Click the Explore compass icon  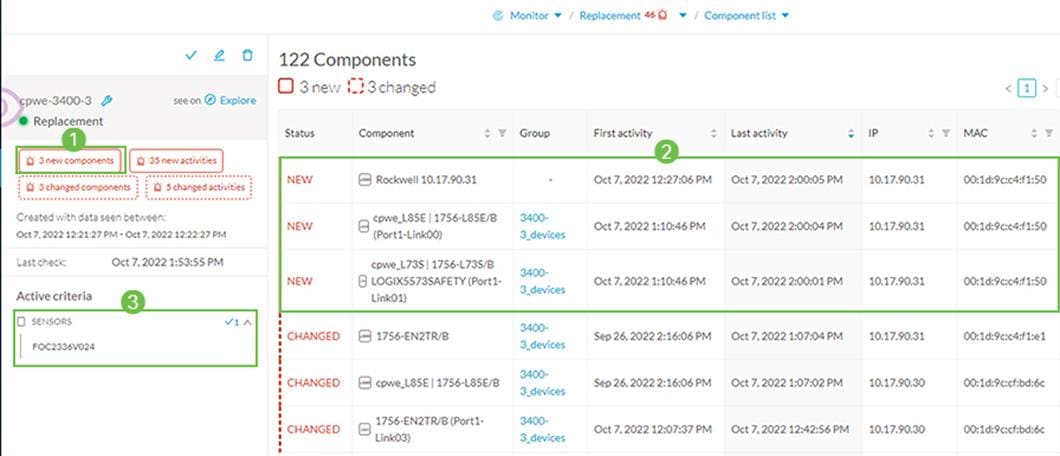click(210, 100)
